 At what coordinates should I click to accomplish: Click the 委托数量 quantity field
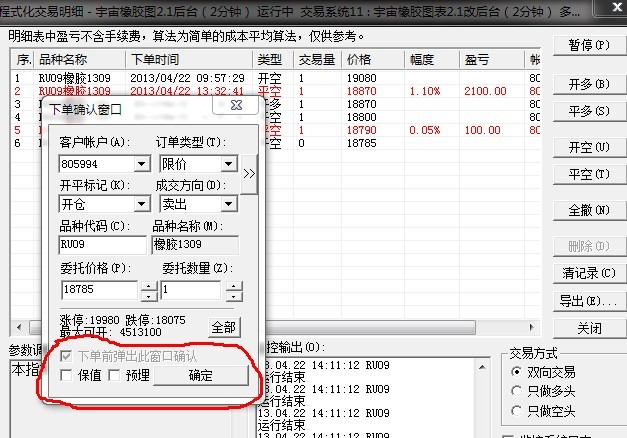(x=191, y=290)
